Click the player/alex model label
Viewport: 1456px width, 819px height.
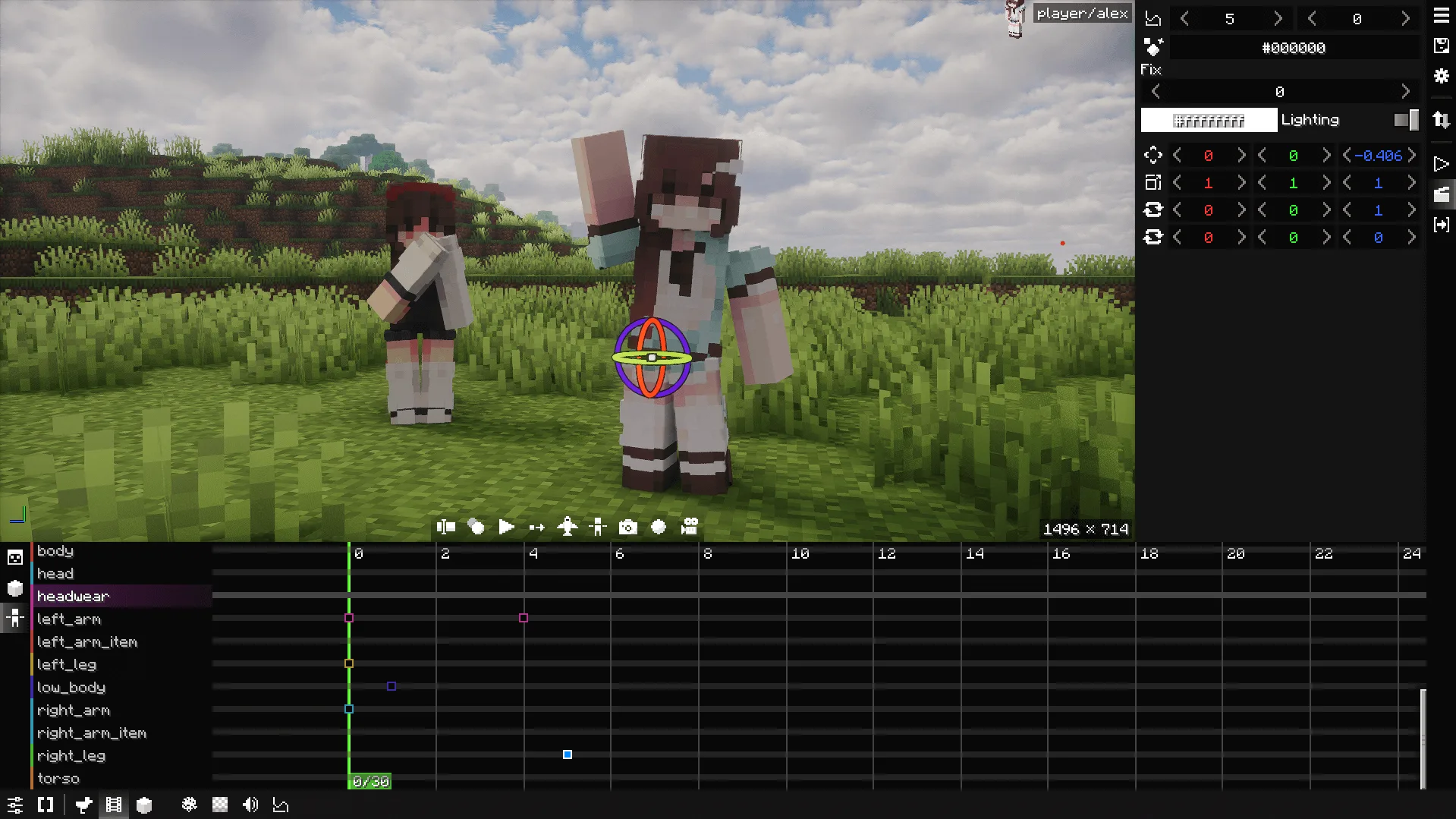tap(1082, 13)
